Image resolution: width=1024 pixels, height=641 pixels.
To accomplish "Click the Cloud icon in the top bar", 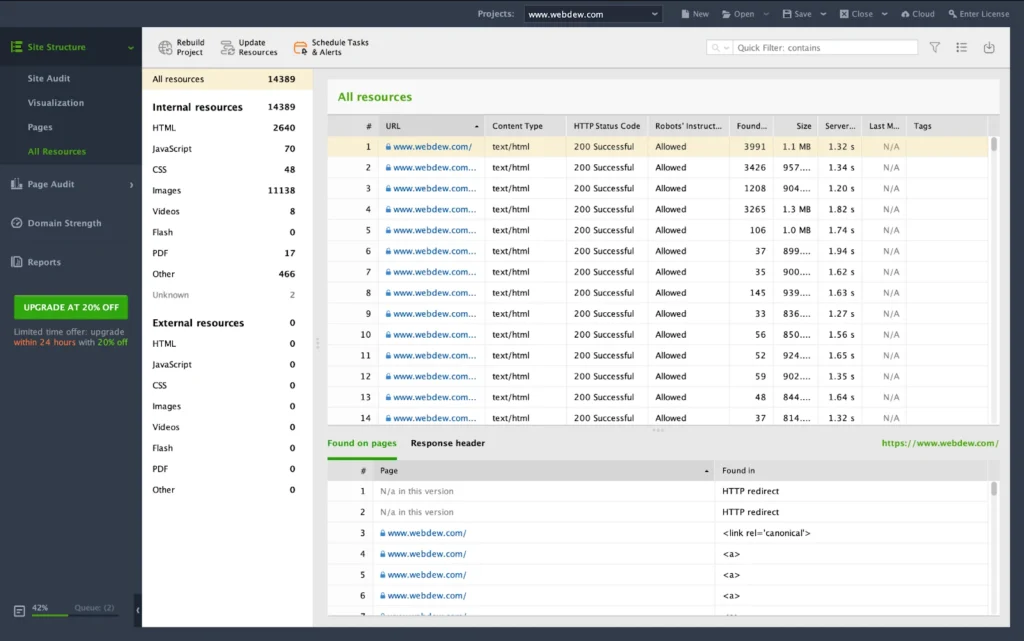I will click(x=916, y=13).
